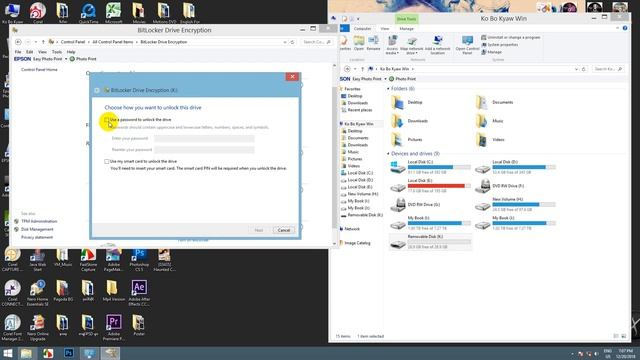Close the BitLocker wizard with red X

(292, 77)
